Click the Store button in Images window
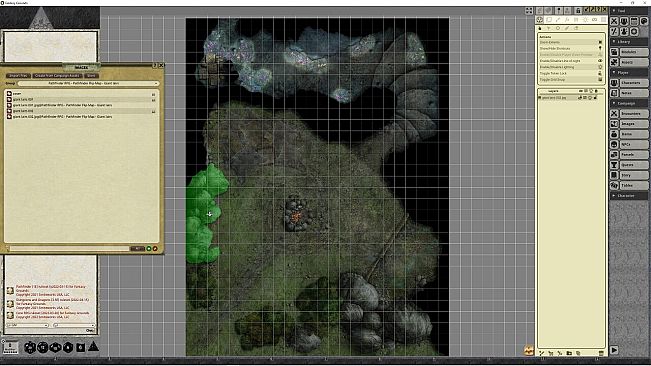The width and height of the screenshot is (651, 366). (91, 76)
